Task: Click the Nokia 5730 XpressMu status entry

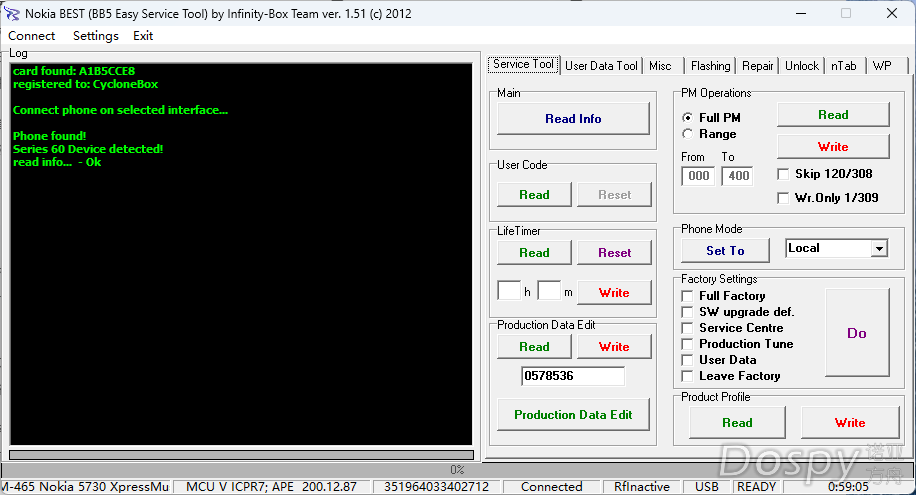Action: (x=85, y=487)
